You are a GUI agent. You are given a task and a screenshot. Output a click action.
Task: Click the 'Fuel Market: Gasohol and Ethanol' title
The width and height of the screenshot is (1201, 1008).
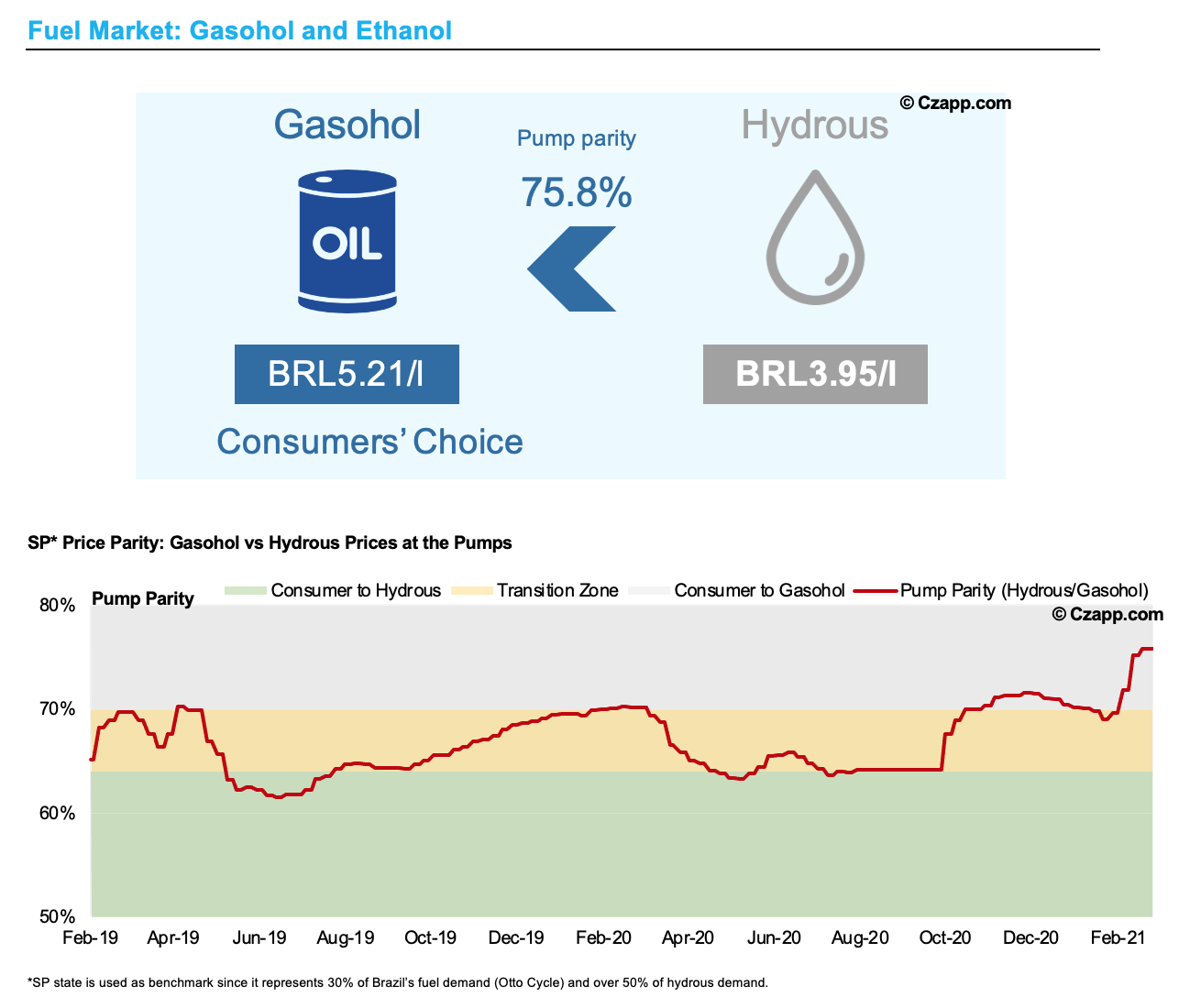240,31
